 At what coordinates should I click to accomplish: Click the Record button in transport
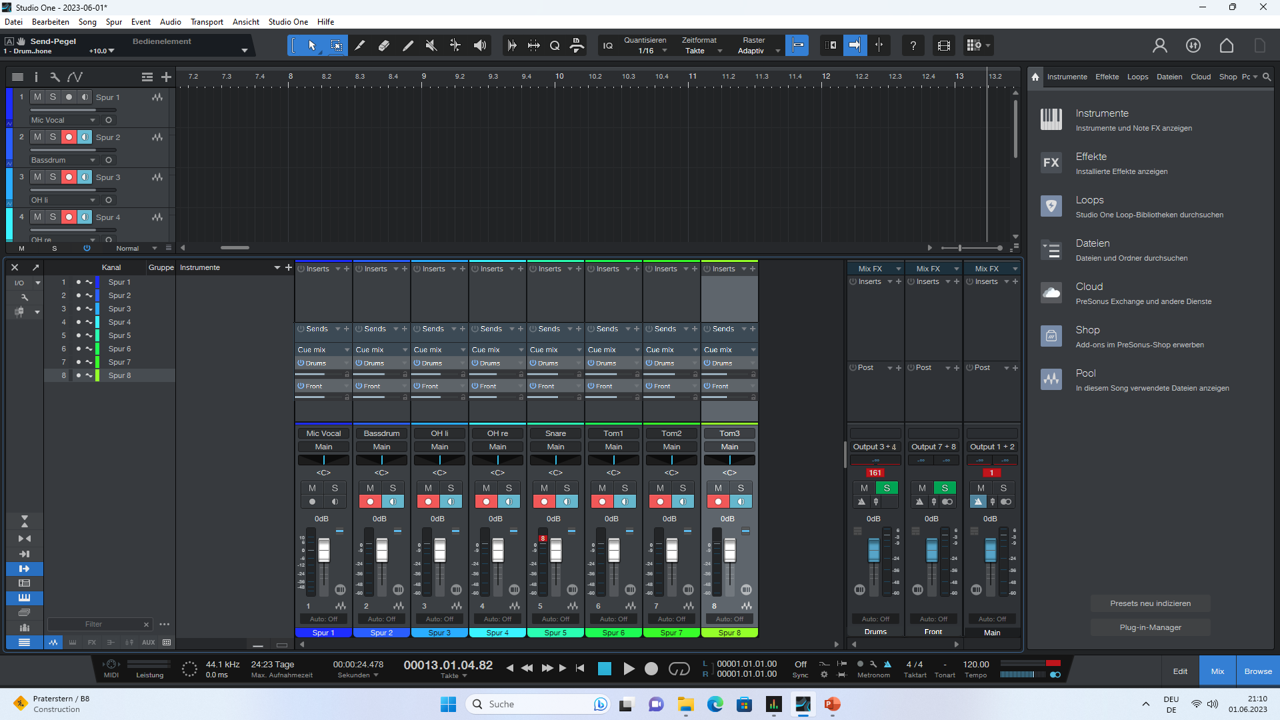(651, 669)
